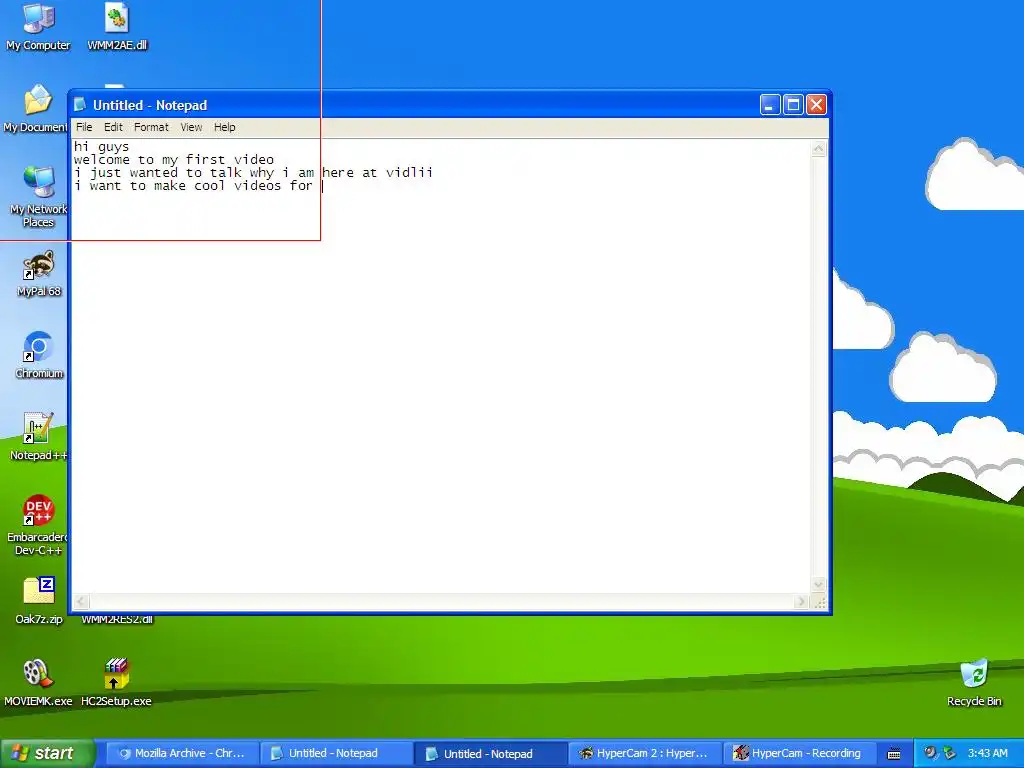1024x768 pixels.
Task: Click active Untitled - Notepad taskbar button
Action: [490, 754]
